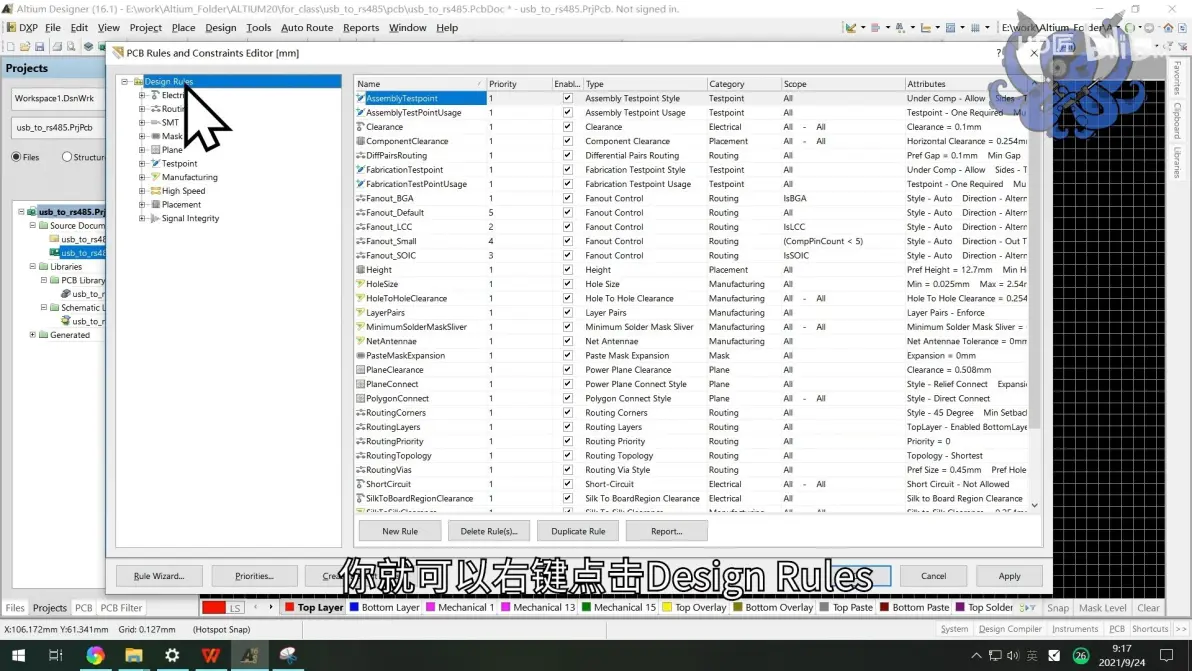Viewport: 1192px width, 671px height.
Task: Click the High Speed category icon
Action: 155,191
